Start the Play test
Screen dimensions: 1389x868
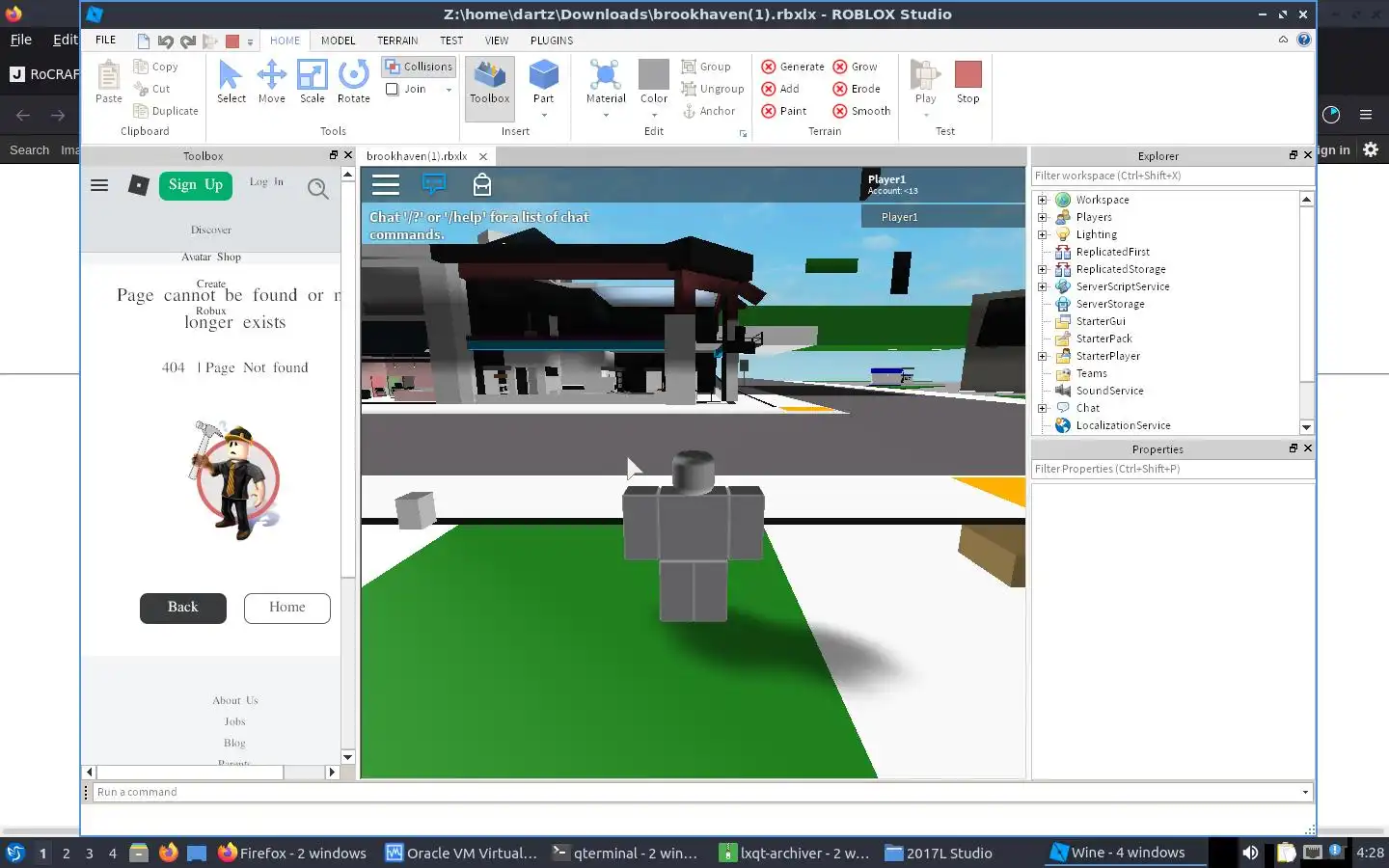coord(926,81)
